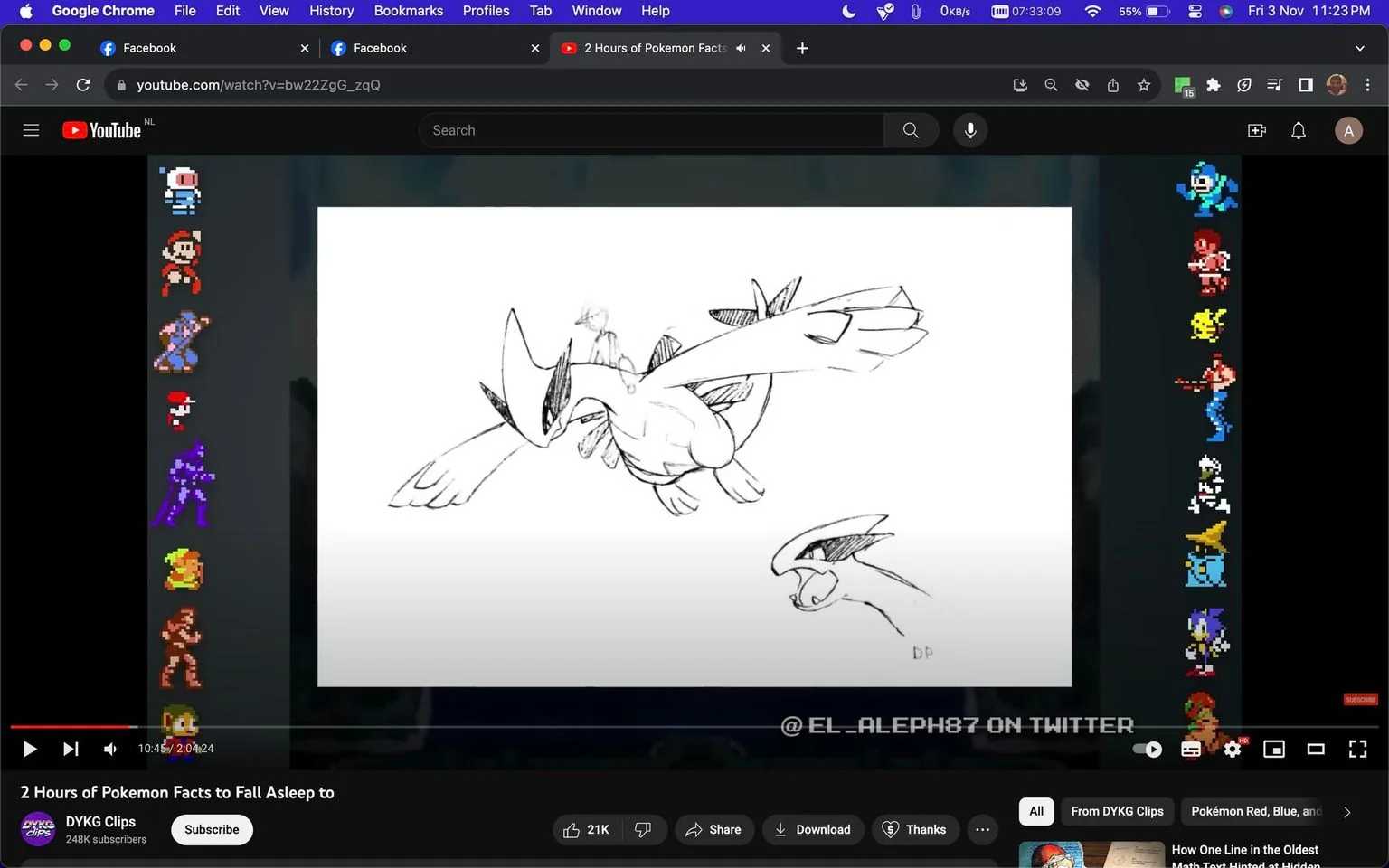Open the Apple menu
This screenshot has width=1389, height=868.
(x=25, y=11)
